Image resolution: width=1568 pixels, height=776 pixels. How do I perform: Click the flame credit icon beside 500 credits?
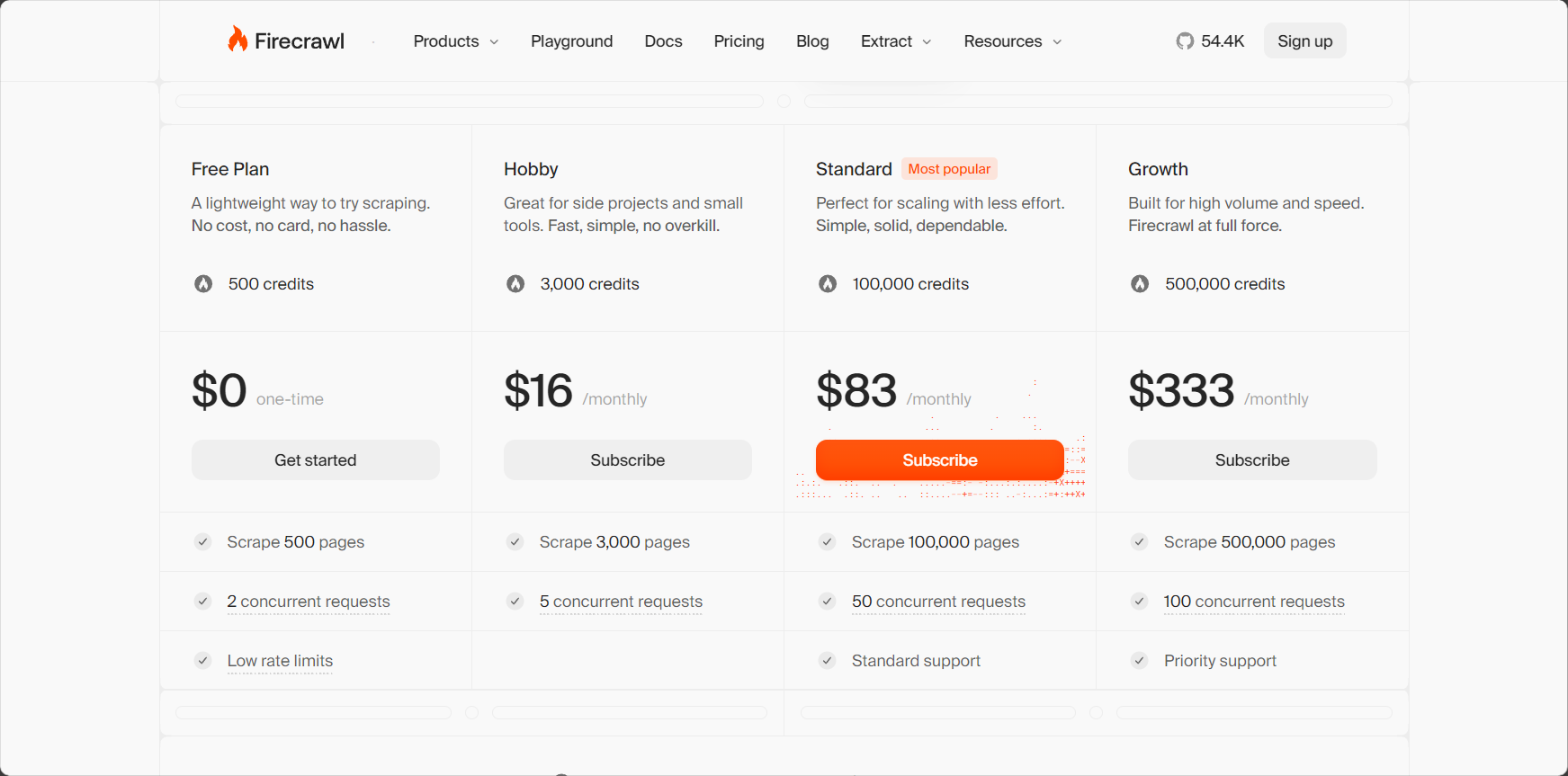pyautogui.click(x=203, y=284)
